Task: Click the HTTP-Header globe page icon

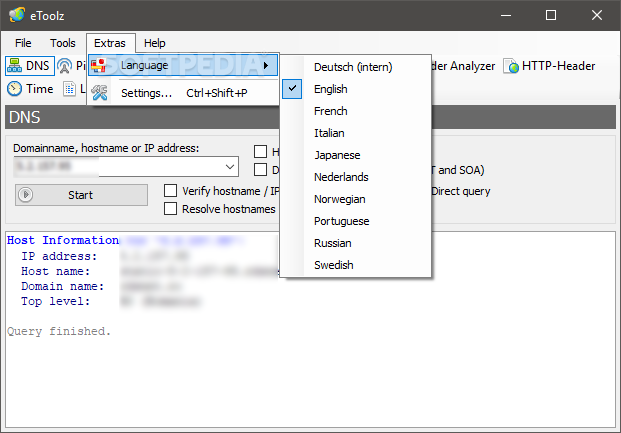Action: [x=511, y=66]
